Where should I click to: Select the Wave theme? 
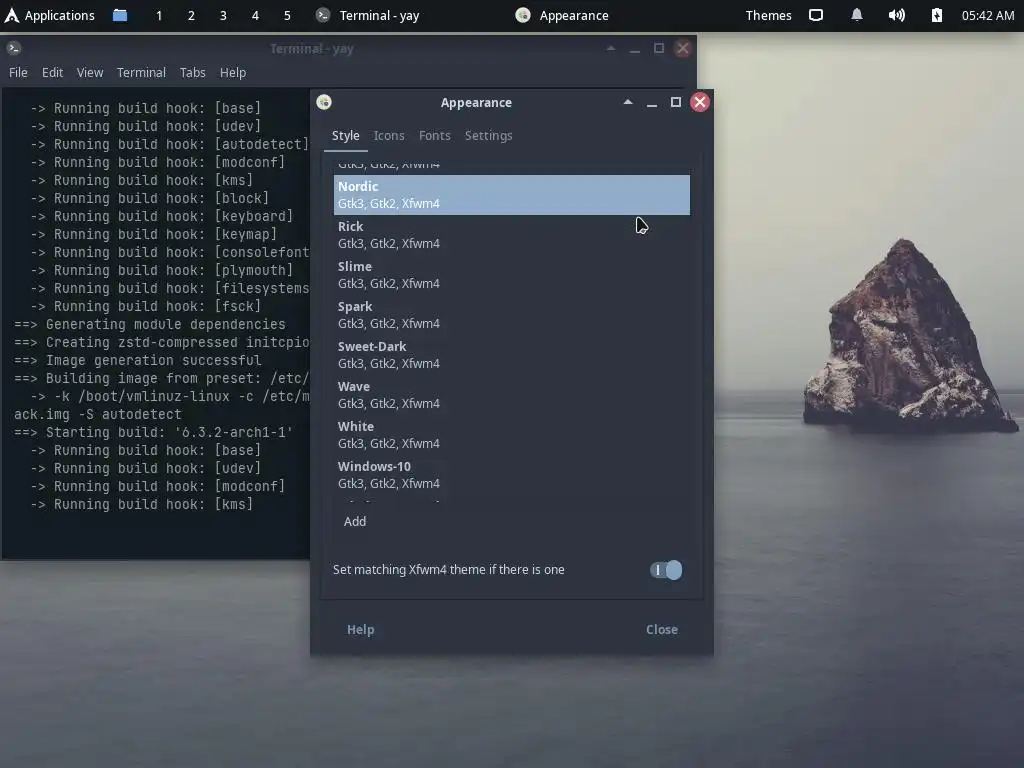[x=511, y=394]
